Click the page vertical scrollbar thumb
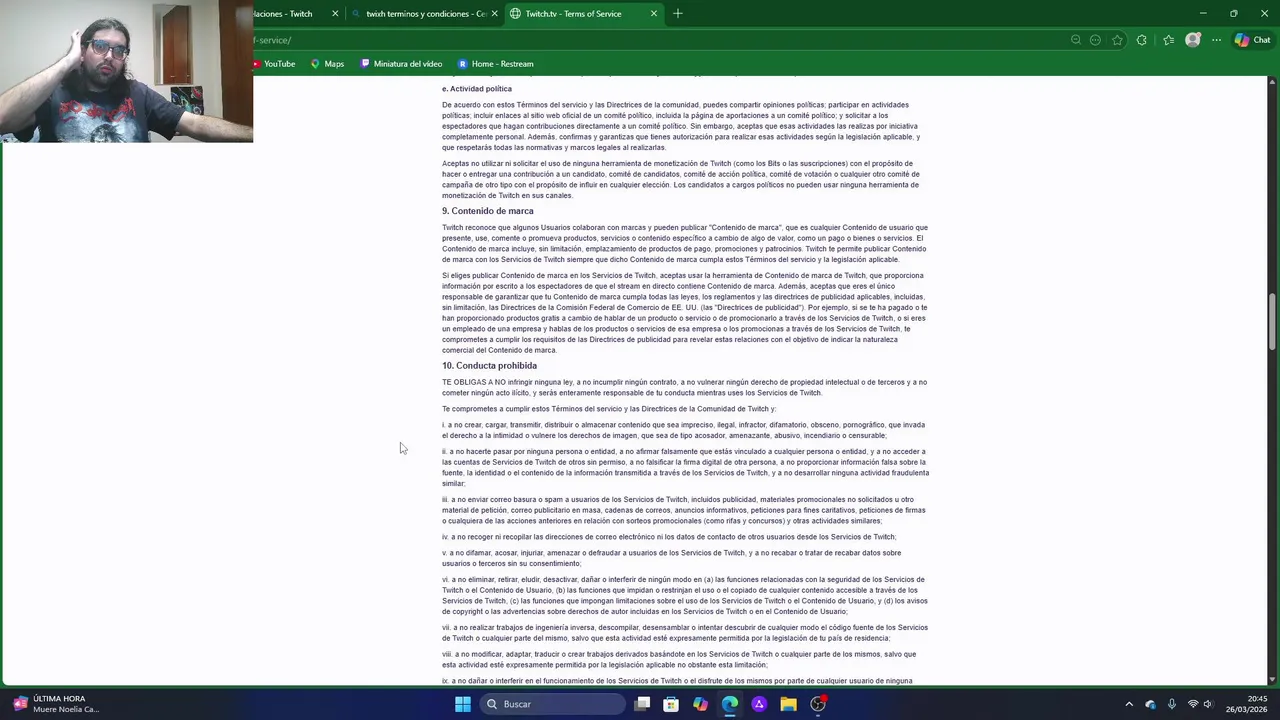 1273,321
